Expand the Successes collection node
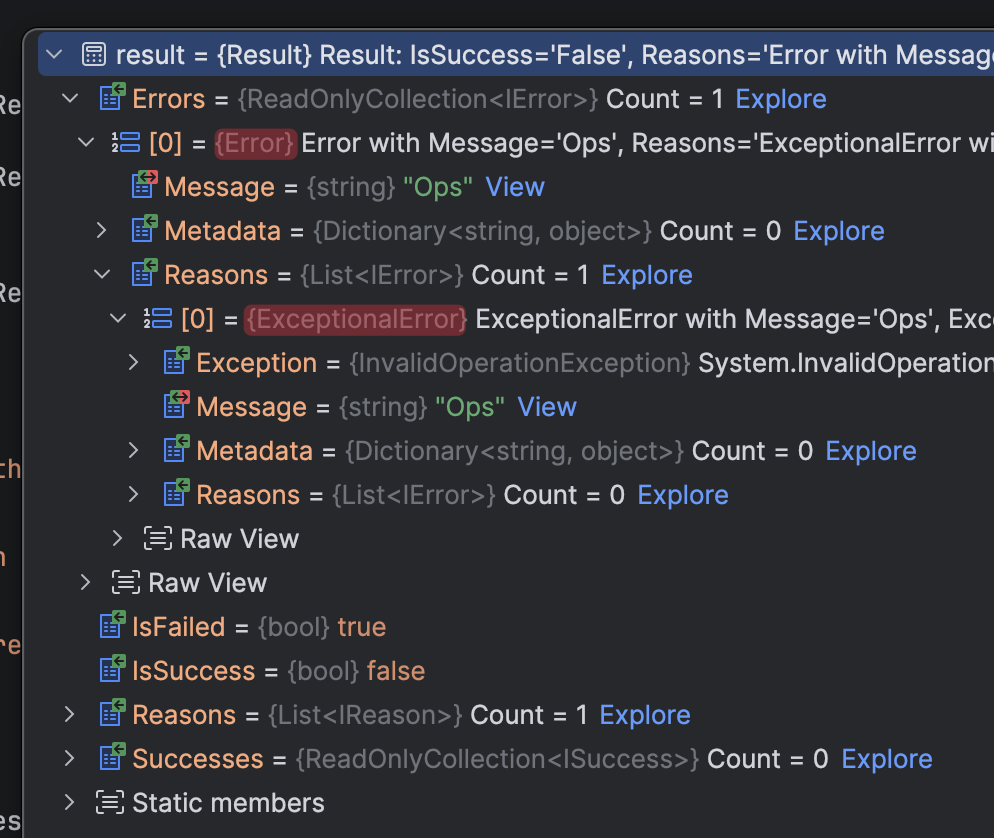The height and width of the screenshot is (838, 994). coord(70,759)
